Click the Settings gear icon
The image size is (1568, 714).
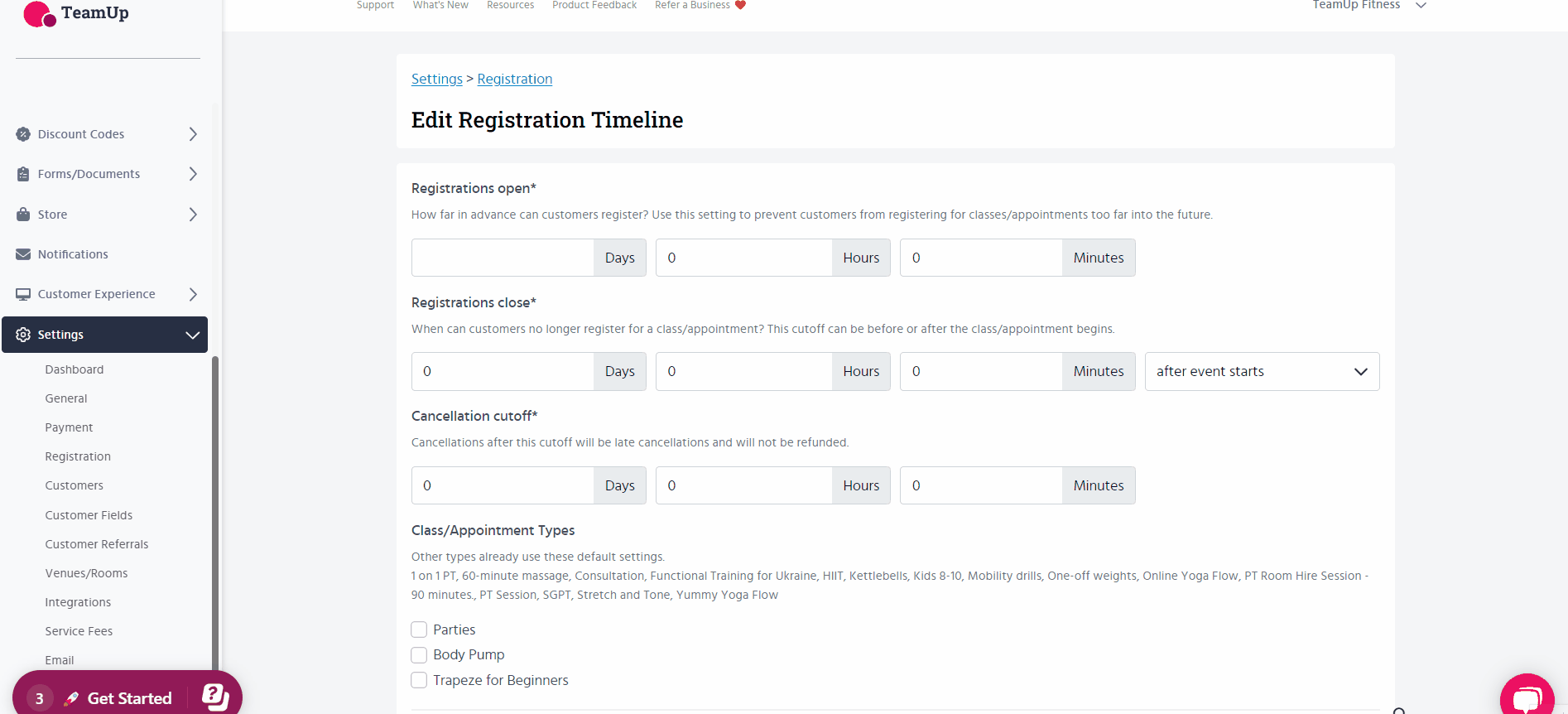pyautogui.click(x=23, y=335)
